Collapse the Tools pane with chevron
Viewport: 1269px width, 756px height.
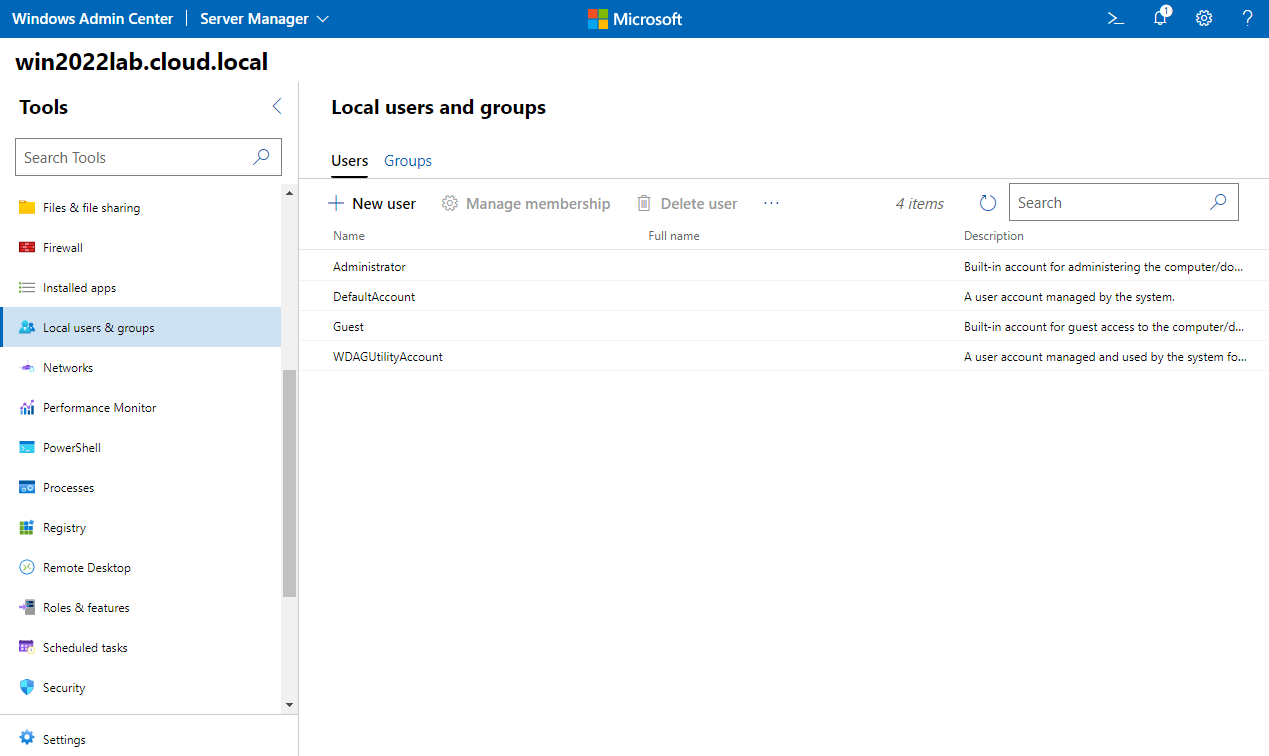(x=277, y=106)
